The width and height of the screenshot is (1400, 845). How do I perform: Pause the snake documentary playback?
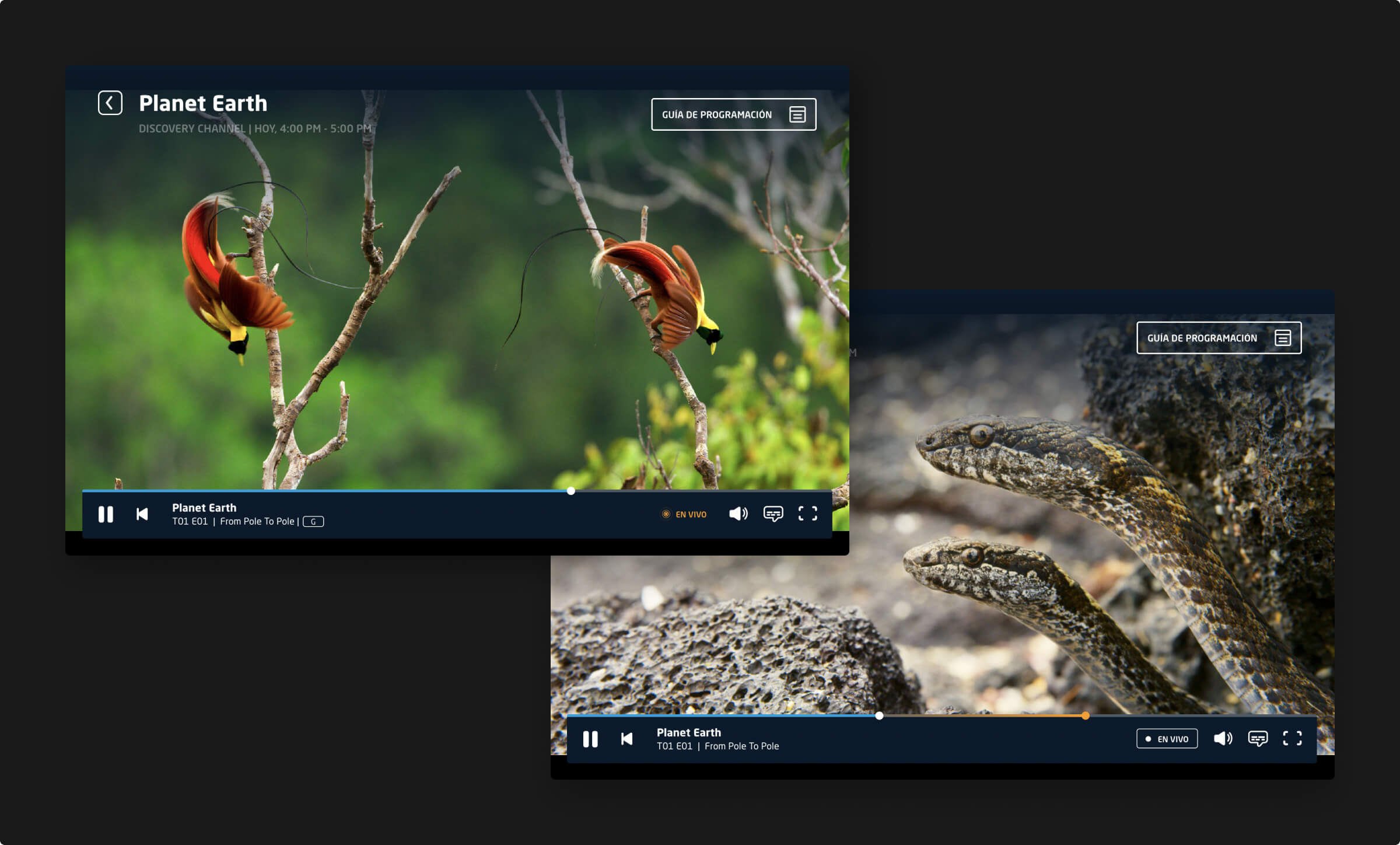coord(591,739)
